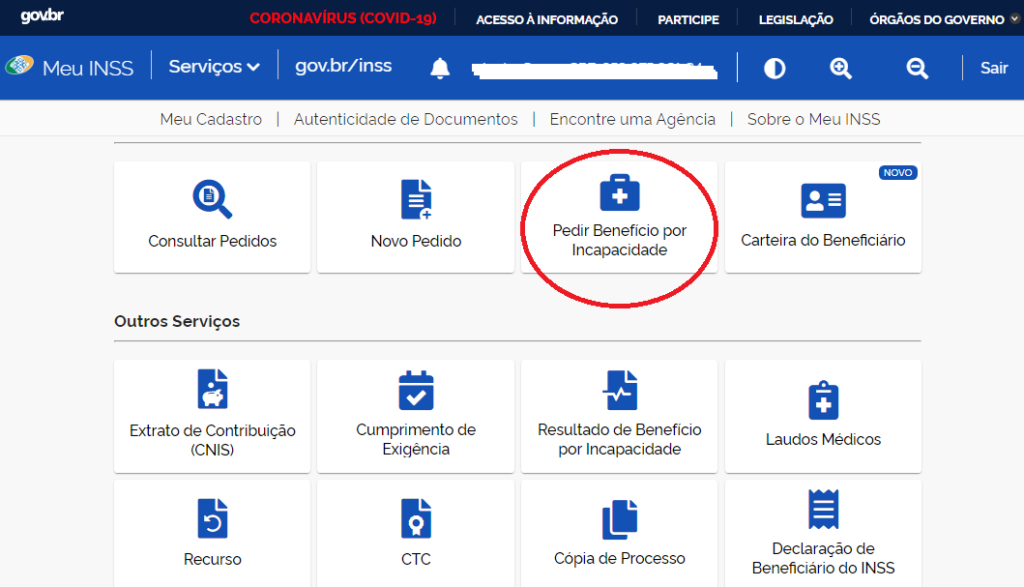1024x587 pixels.
Task: Click the Cópia de Processo label
Action: coord(619,558)
